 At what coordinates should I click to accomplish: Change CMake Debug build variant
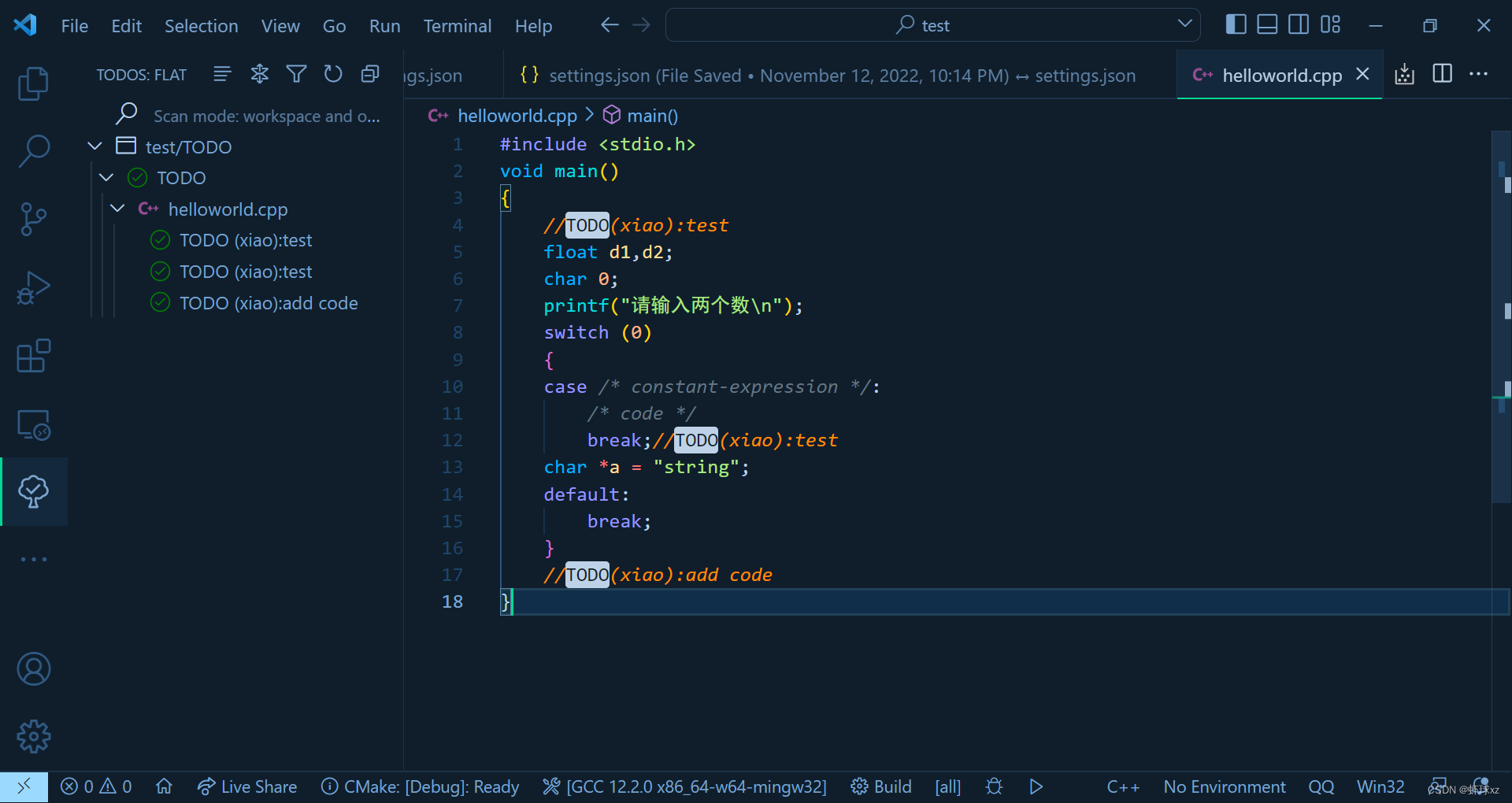click(x=421, y=786)
